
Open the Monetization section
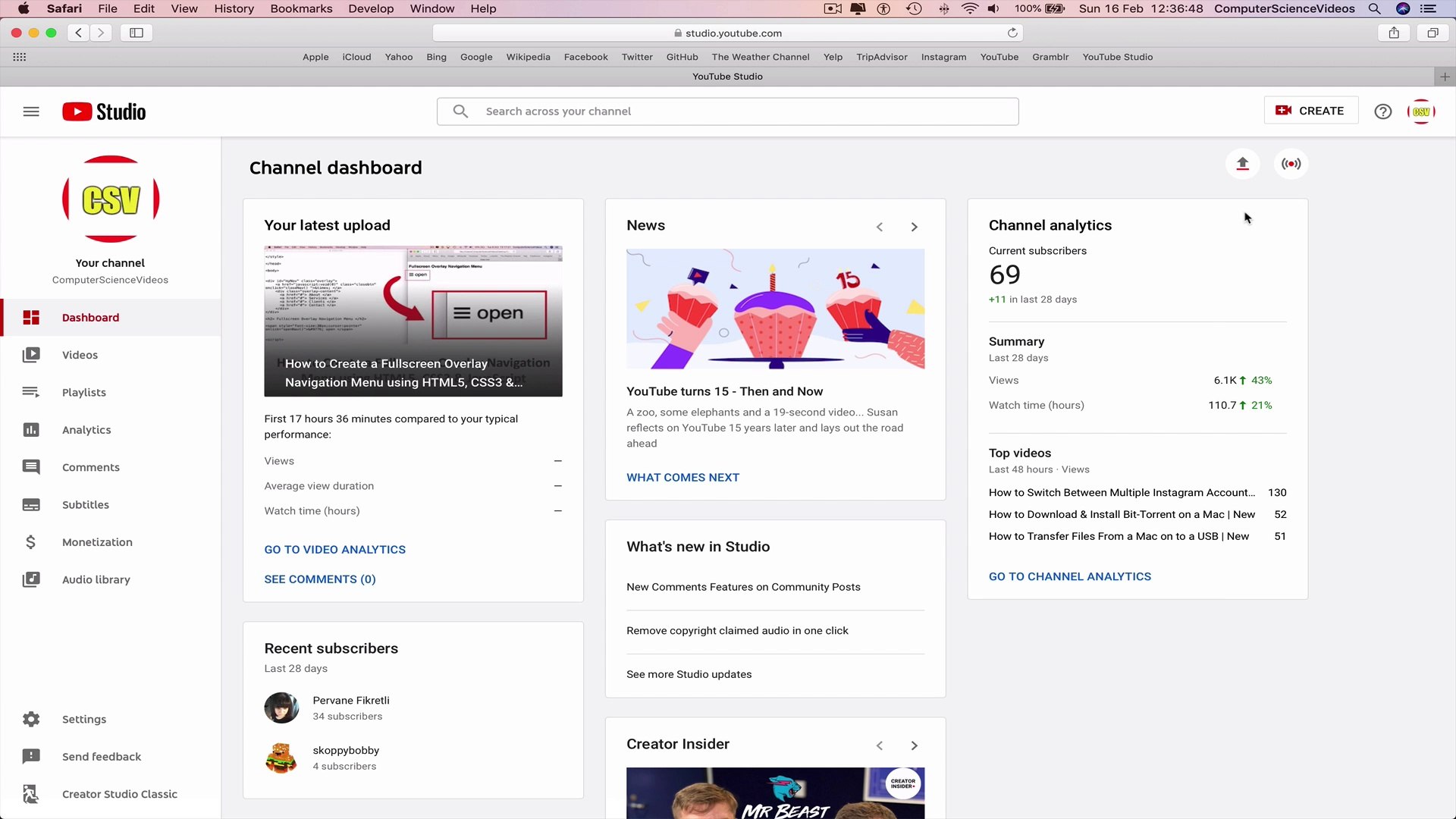[97, 542]
